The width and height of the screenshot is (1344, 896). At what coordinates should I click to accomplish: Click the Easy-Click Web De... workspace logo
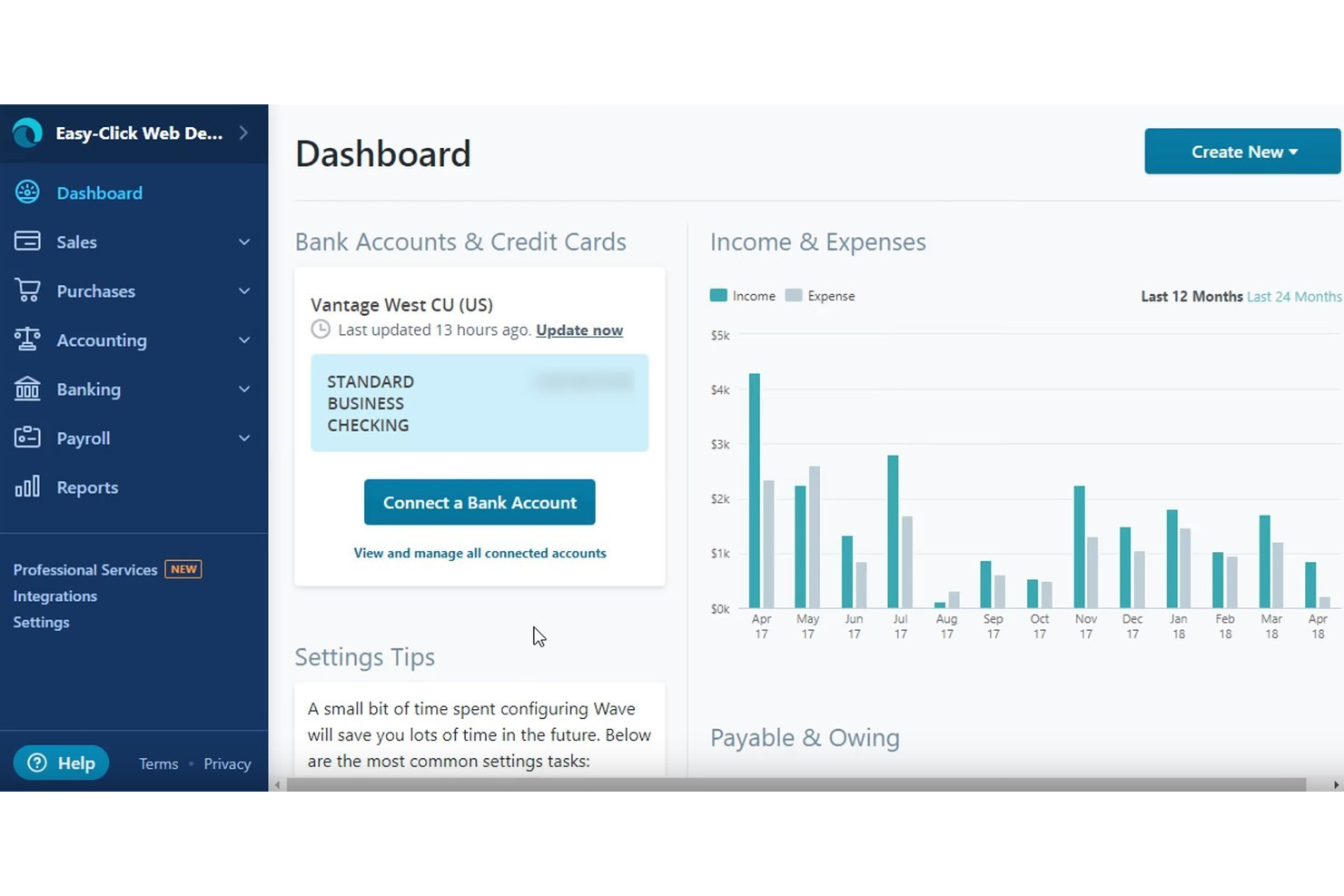click(x=27, y=133)
